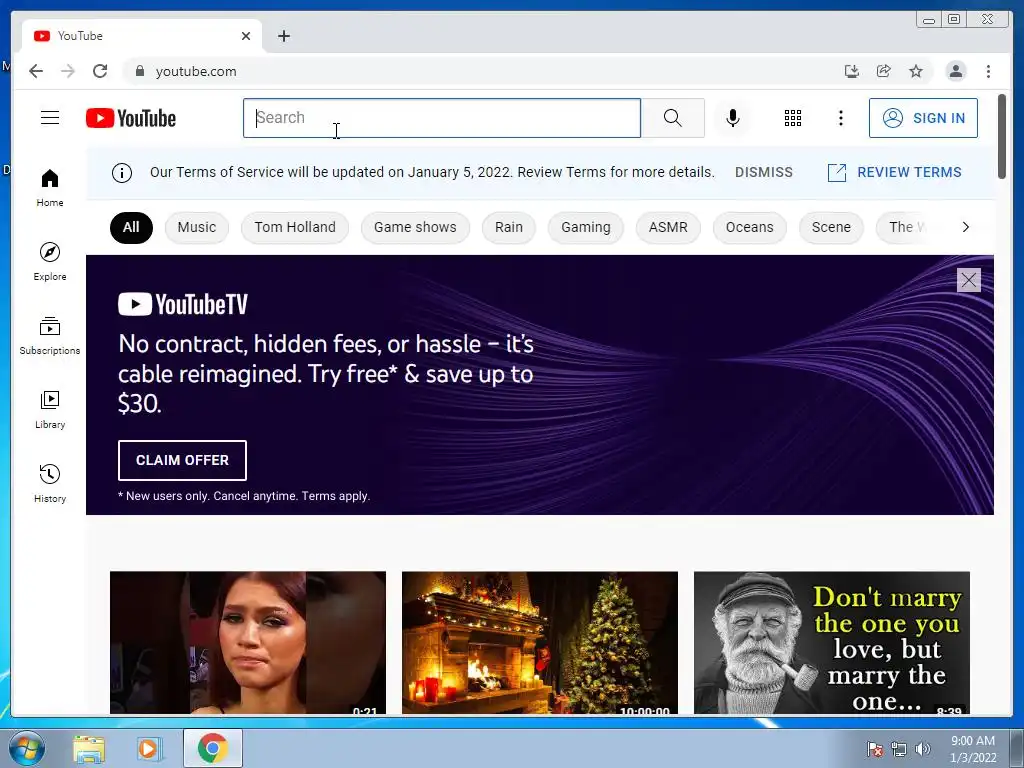Image resolution: width=1024 pixels, height=768 pixels.
Task: Click the taskbar clock 9:00 AM
Action: point(973,749)
